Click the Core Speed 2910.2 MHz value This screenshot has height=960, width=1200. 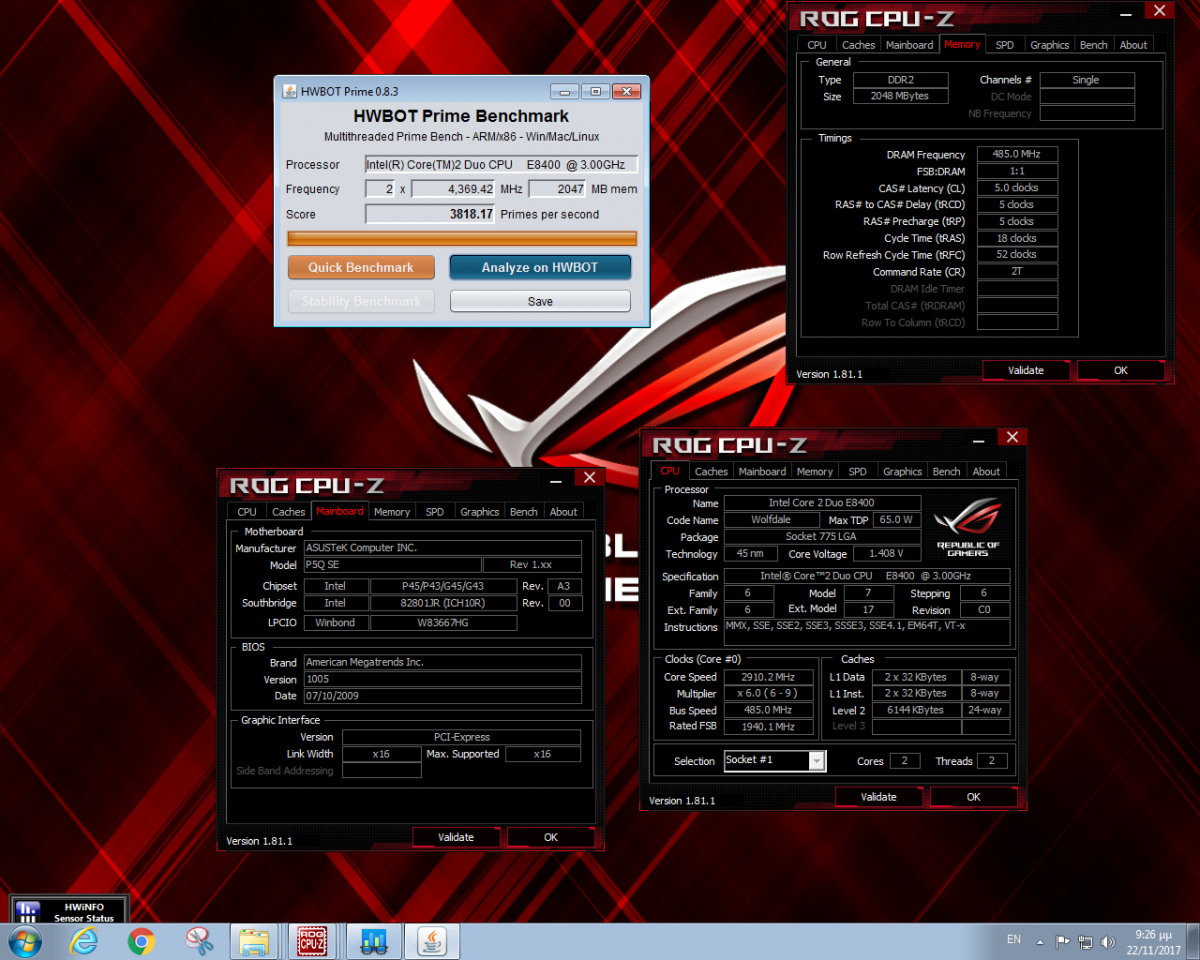[768, 677]
